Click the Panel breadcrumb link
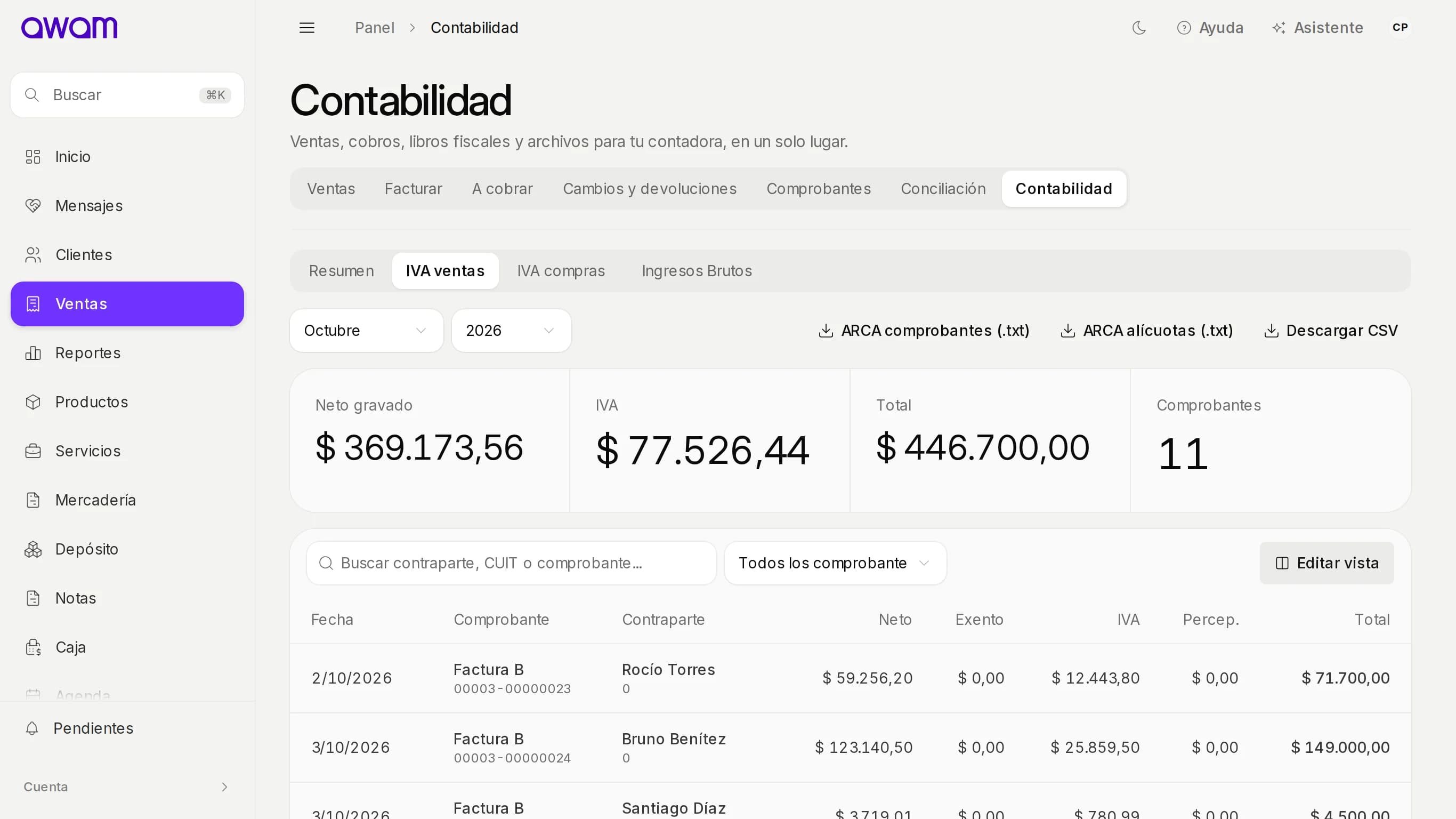This screenshot has width=1456, height=819. pyautogui.click(x=374, y=28)
